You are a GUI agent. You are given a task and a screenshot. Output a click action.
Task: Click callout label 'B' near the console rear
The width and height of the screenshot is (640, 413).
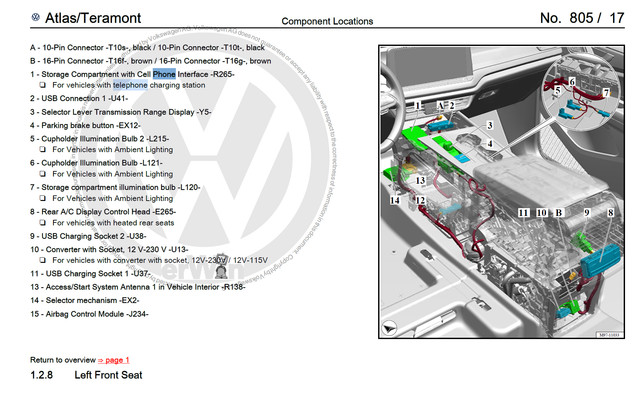pos(559,213)
